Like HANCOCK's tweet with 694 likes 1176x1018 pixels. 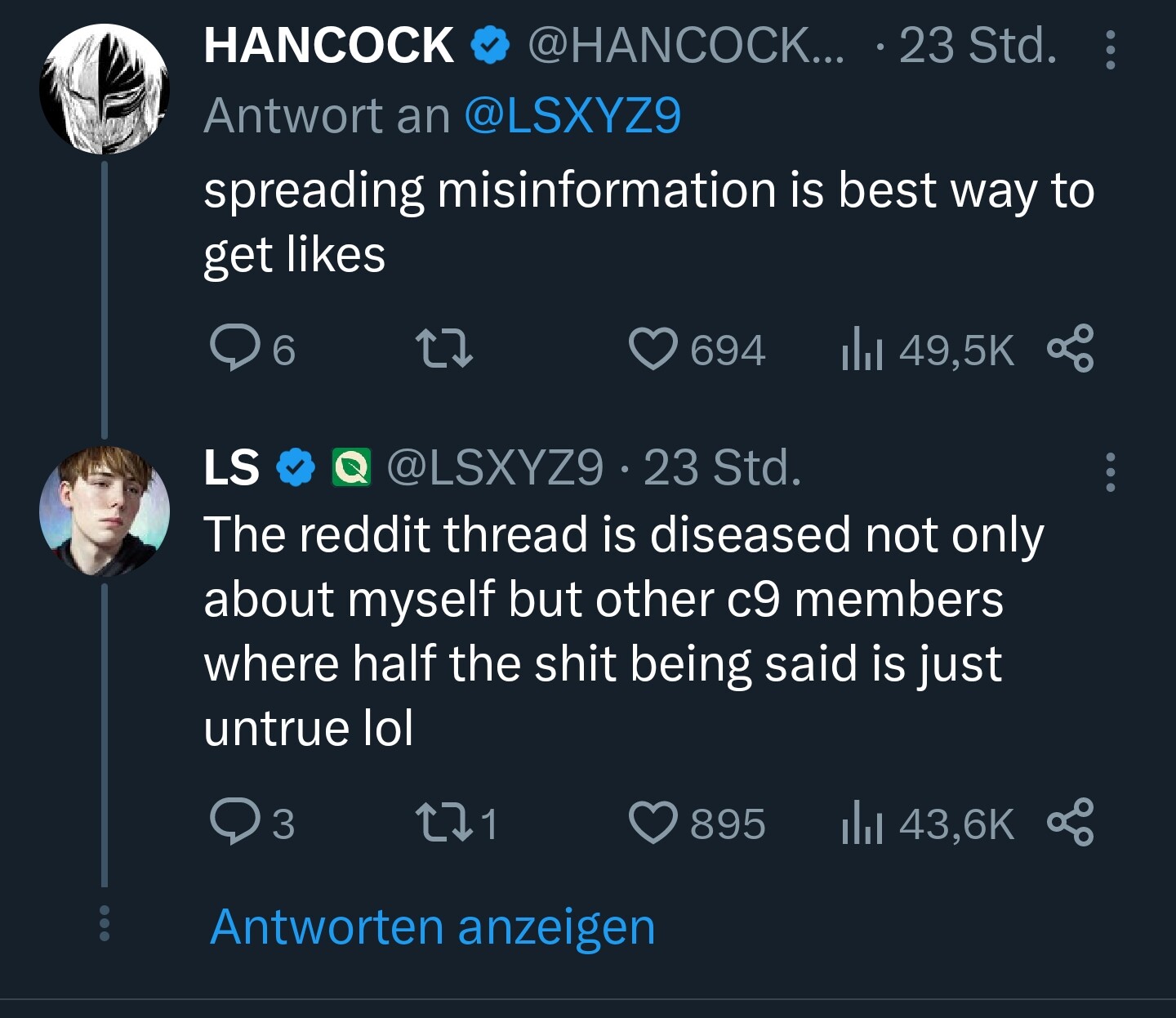pyautogui.click(x=653, y=349)
